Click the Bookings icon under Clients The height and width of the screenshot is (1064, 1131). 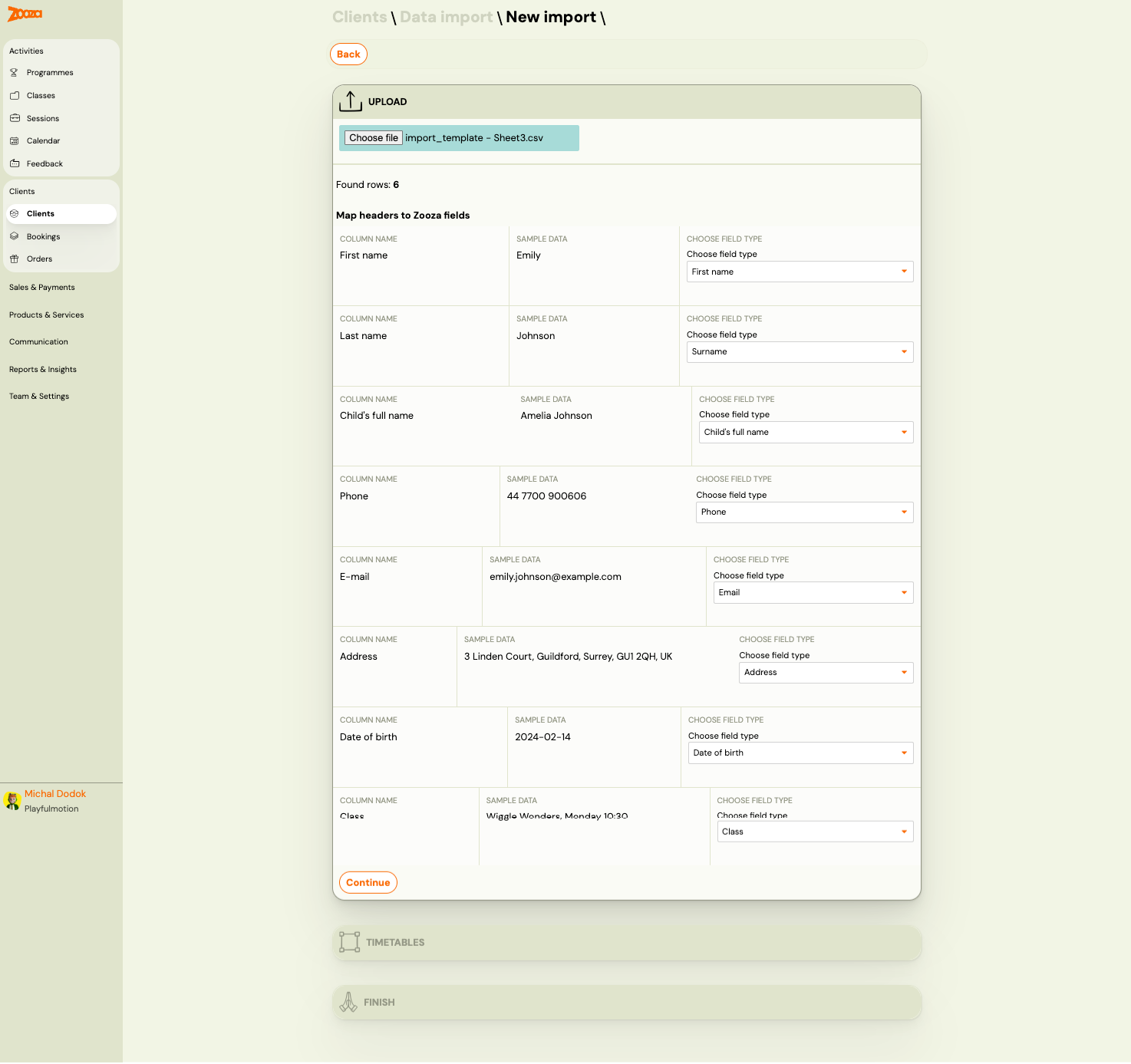click(15, 236)
